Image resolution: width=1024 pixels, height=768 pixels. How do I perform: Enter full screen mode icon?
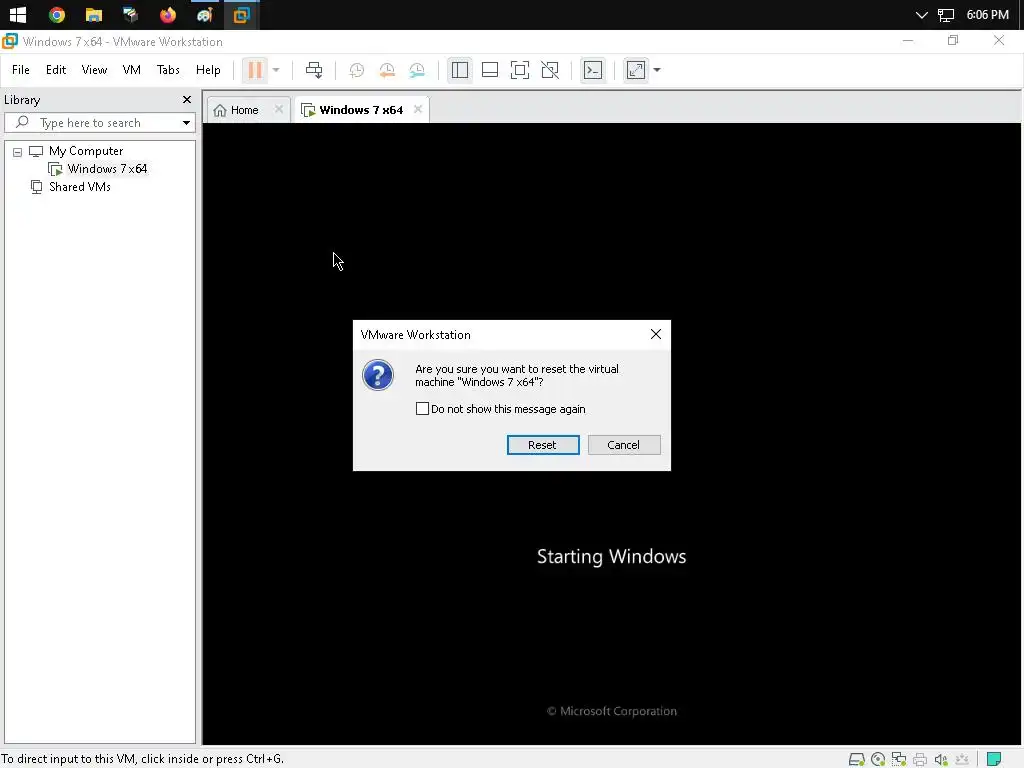520,70
